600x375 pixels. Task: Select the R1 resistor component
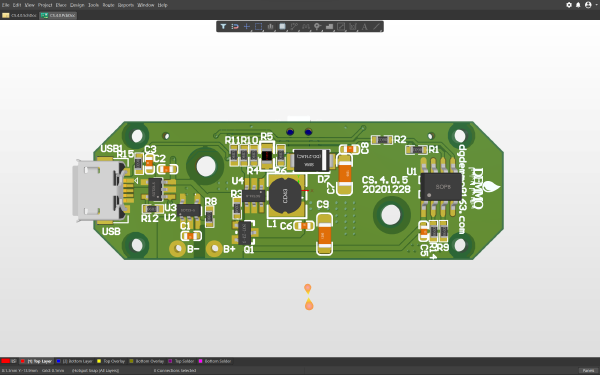click(417, 149)
